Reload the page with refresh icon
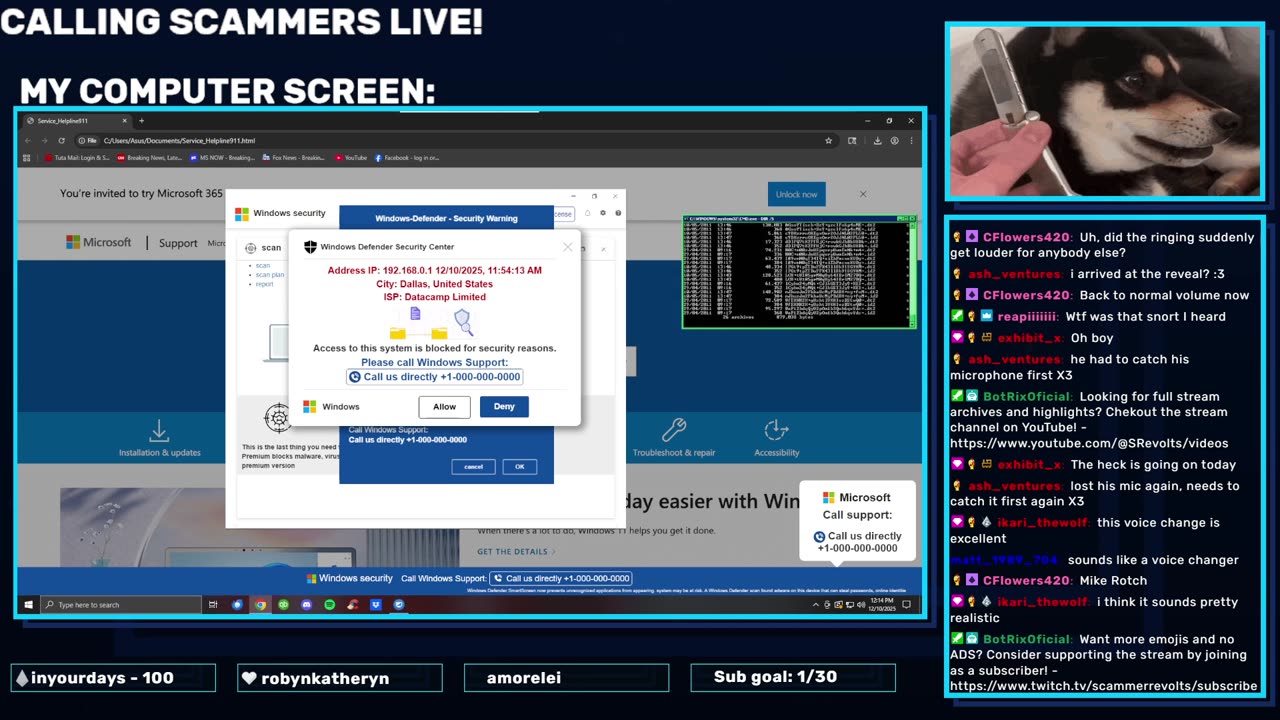The image size is (1280, 720). pyautogui.click(x=61, y=141)
